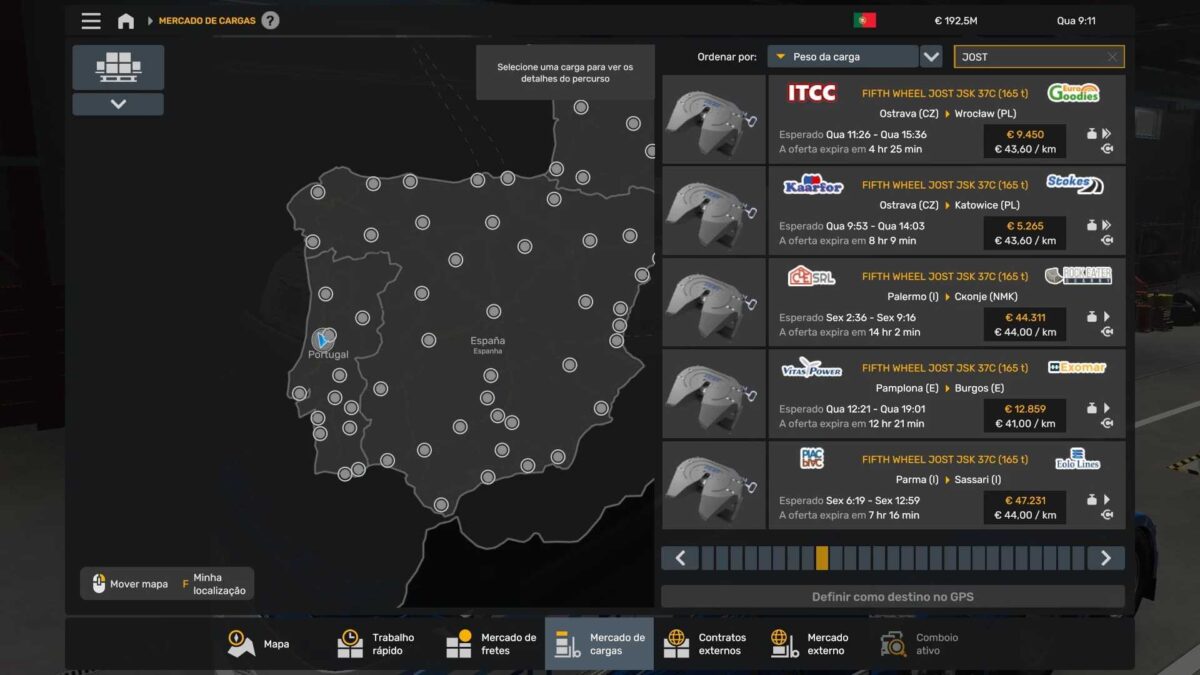Click player location marker near Portugal
The image size is (1200, 675).
coord(322,340)
